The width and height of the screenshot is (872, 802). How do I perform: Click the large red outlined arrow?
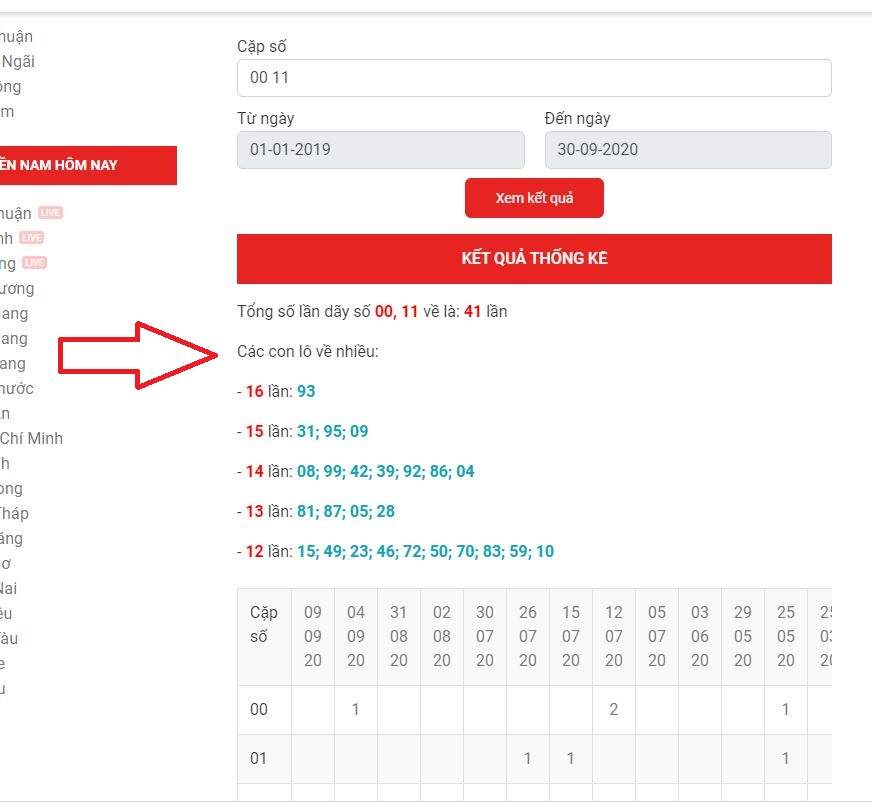coord(138,354)
